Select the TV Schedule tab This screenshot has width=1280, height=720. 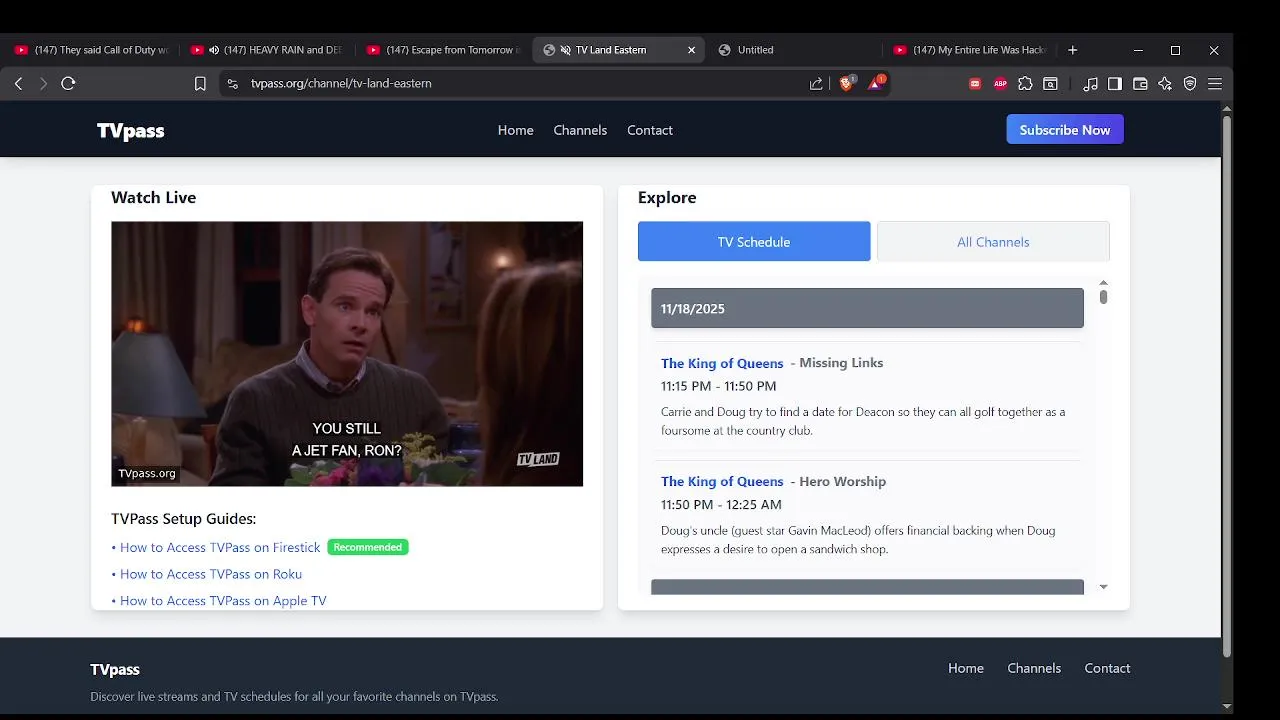[x=754, y=242]
